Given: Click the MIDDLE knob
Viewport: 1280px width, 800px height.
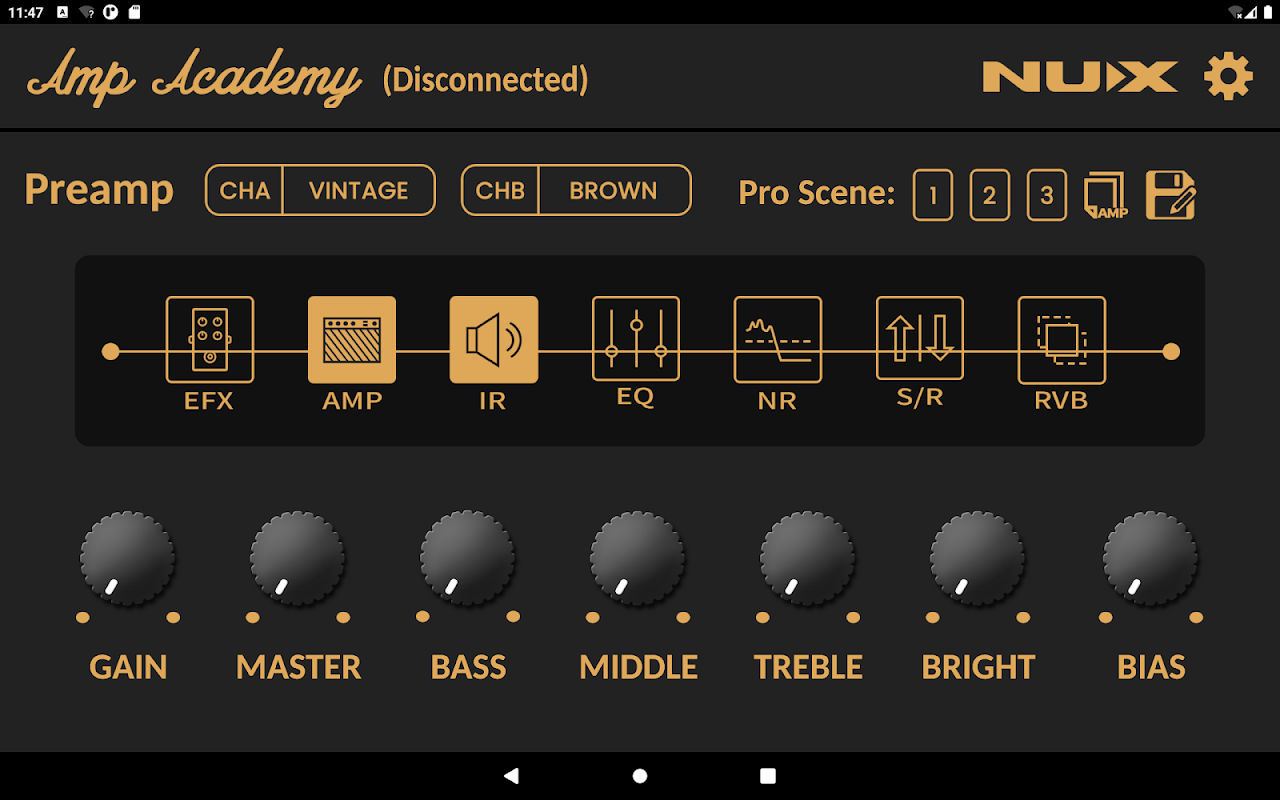Looking at the screenshot, I should 637,558.
